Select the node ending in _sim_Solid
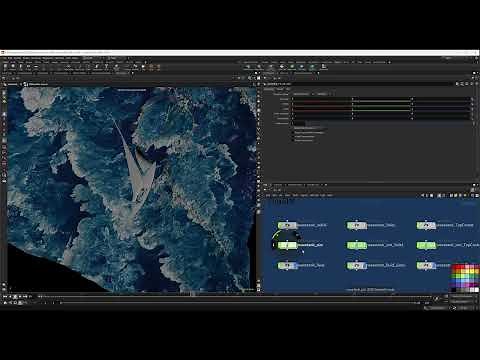 coord(357,246)
